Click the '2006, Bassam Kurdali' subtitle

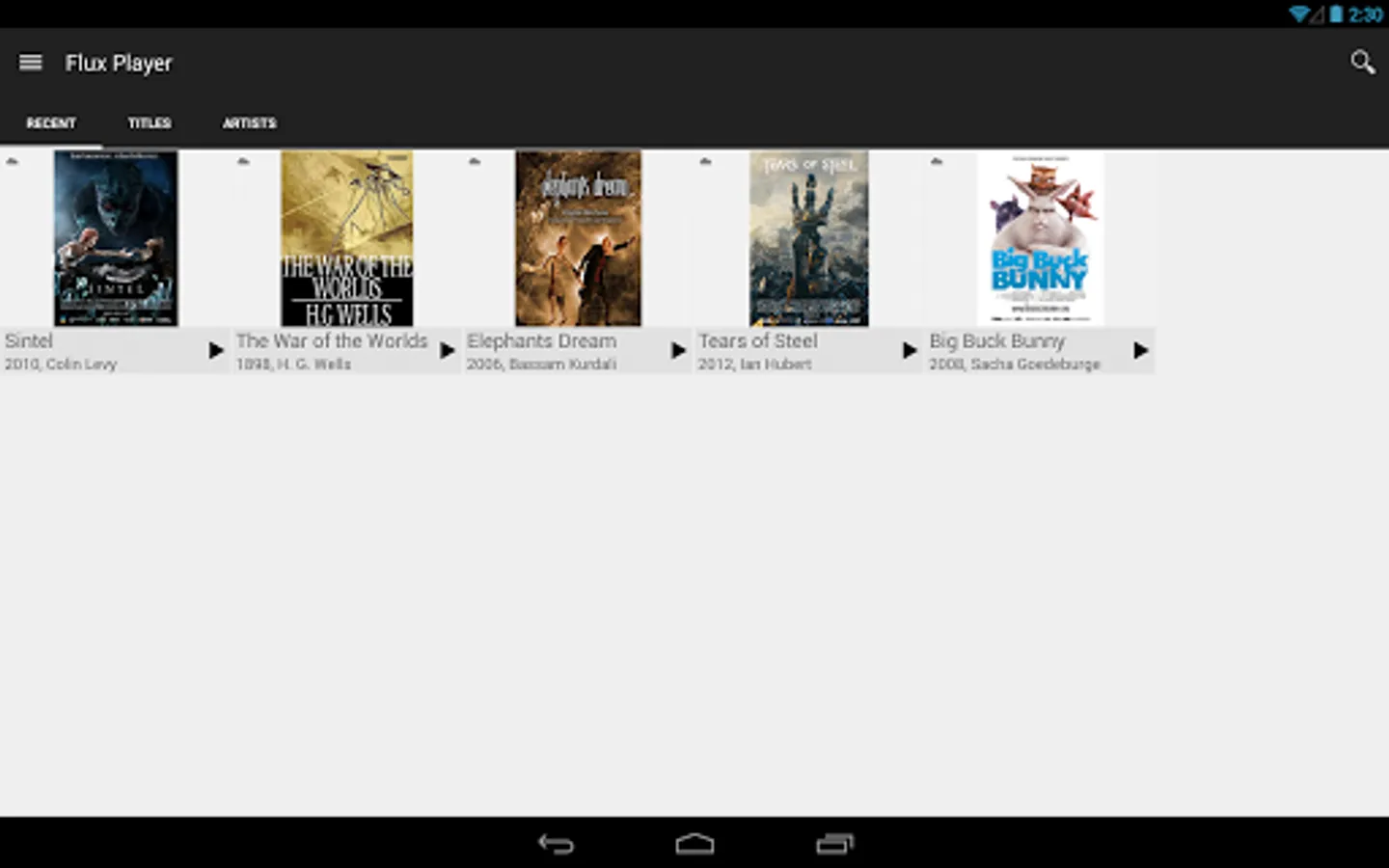click(541, 364)
